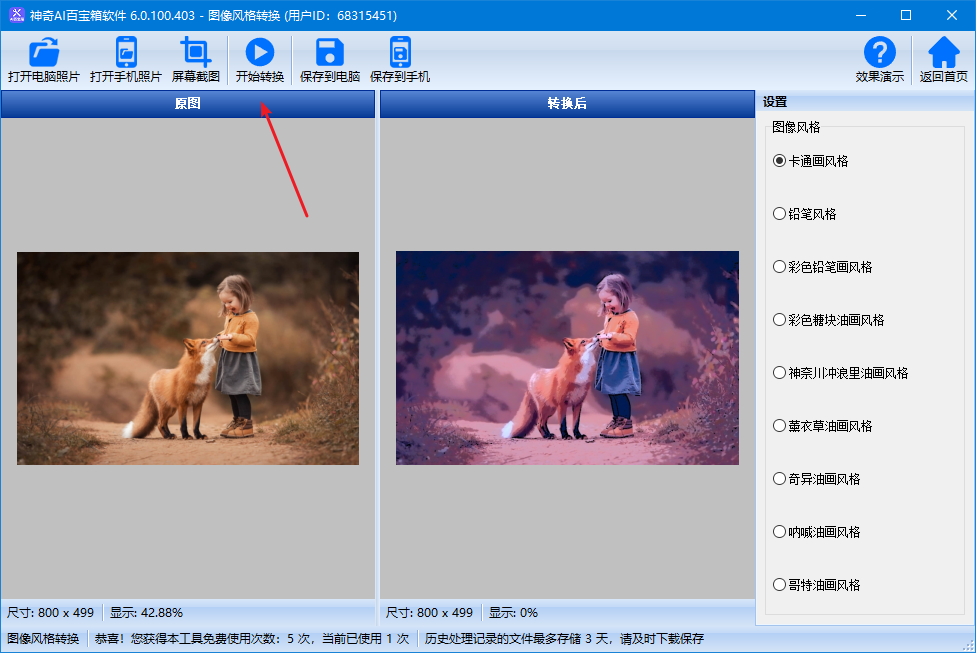Screen dimensions: 976x653
Task: Select candy oil painting style (彩色糖块油画风格)
Action: (780, 319)
